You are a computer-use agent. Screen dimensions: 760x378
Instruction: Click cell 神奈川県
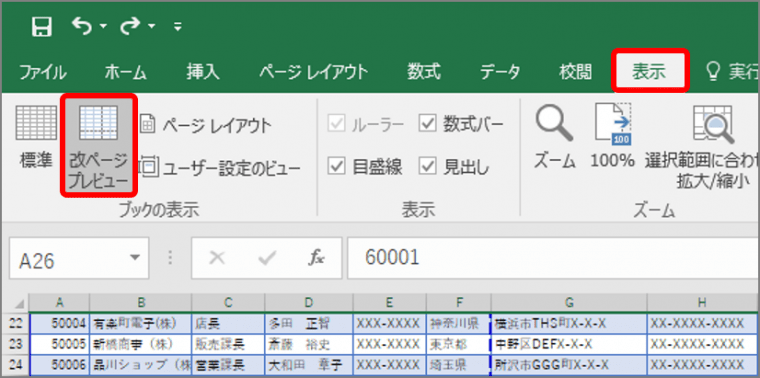(x=459, y=323)
